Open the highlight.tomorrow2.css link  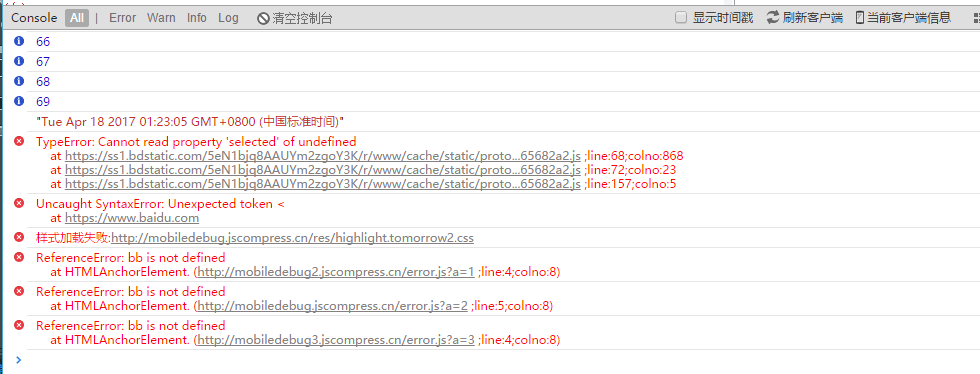292,238
